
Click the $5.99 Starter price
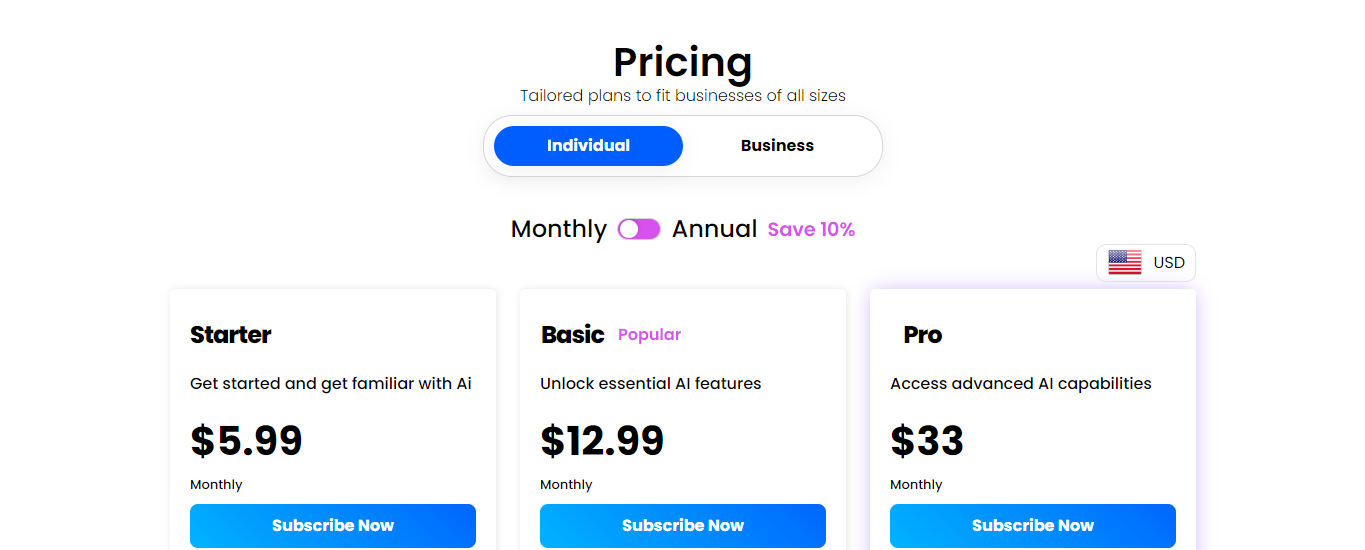tap(246, 441)
